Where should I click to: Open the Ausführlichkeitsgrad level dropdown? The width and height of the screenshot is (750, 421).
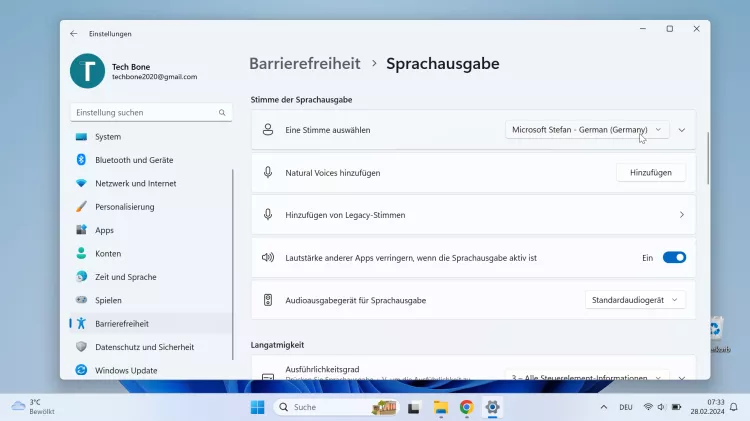tap(587, 376)
